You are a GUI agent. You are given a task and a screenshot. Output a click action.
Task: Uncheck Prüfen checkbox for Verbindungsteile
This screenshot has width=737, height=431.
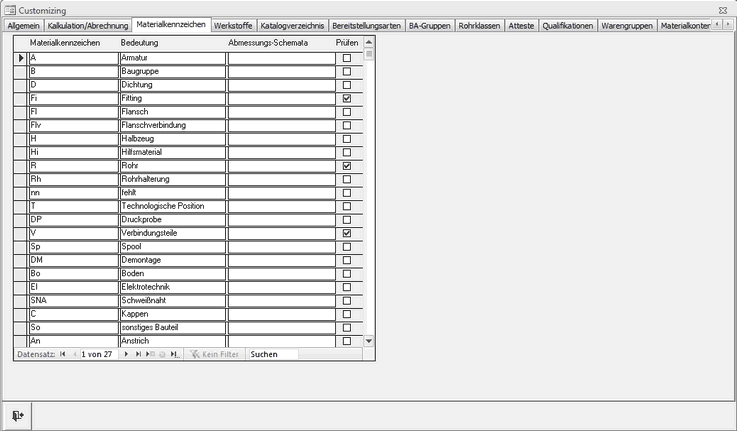pos(347,233)
